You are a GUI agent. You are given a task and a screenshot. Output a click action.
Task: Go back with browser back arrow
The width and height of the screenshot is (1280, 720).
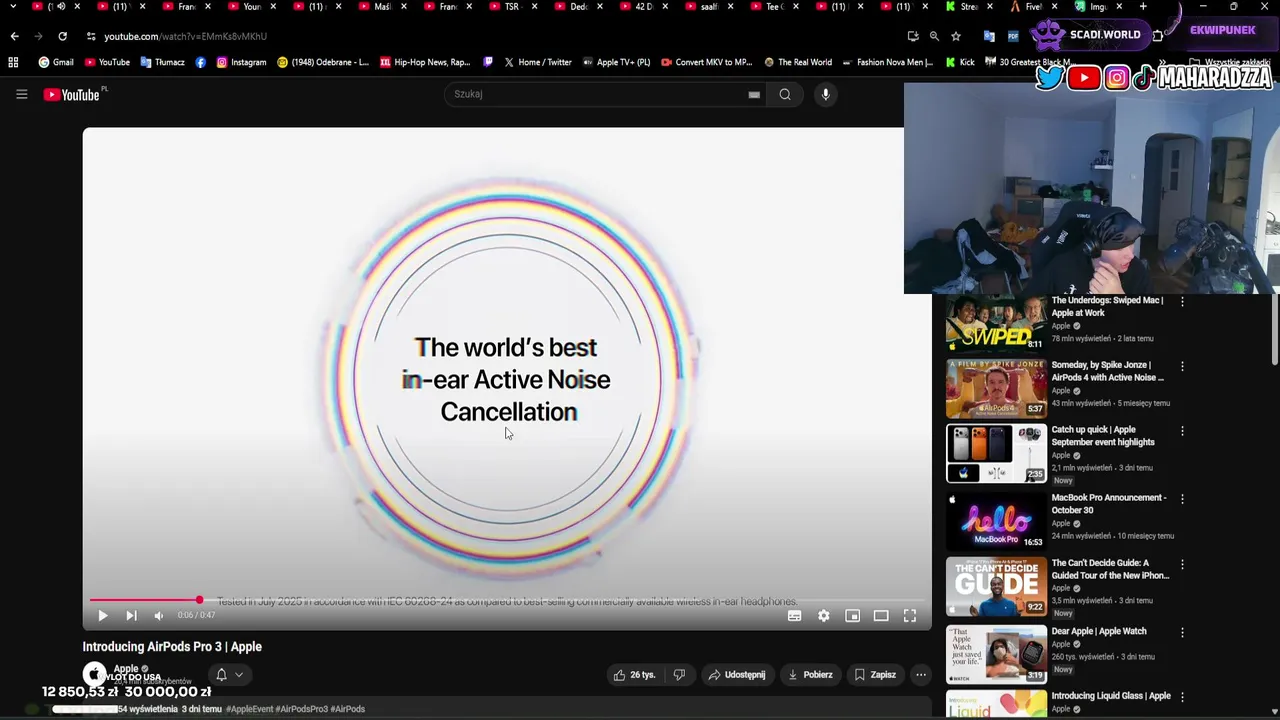14,36
